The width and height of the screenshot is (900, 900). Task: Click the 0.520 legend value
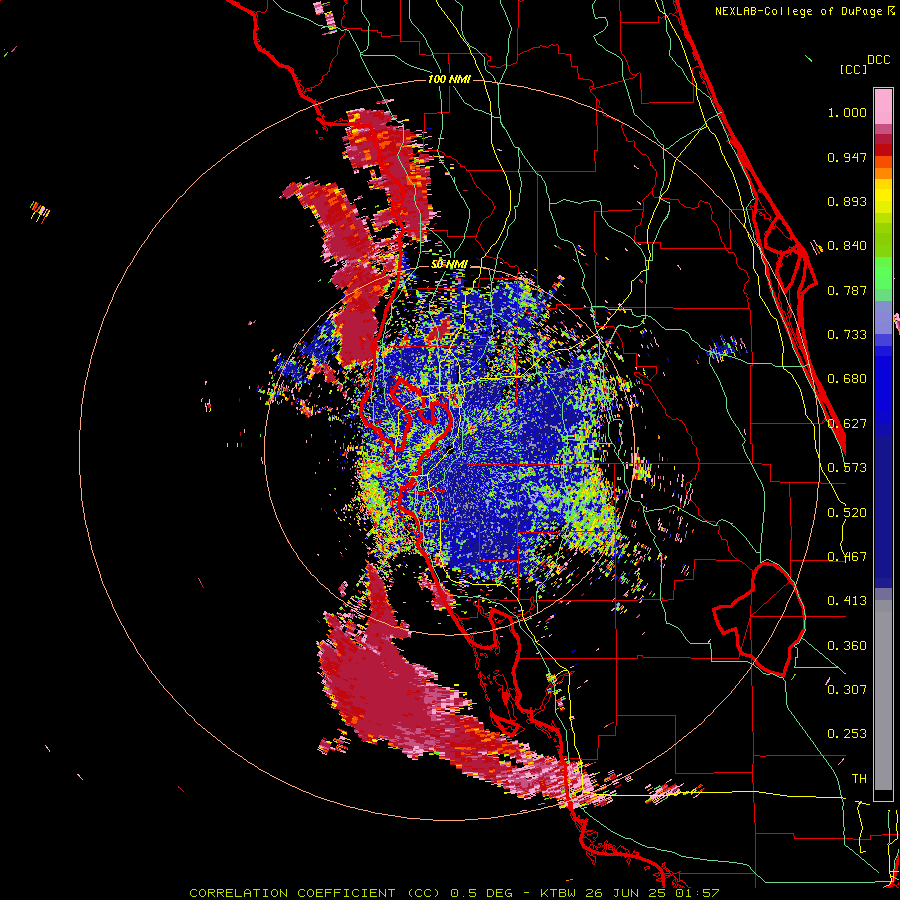[847, 513]
